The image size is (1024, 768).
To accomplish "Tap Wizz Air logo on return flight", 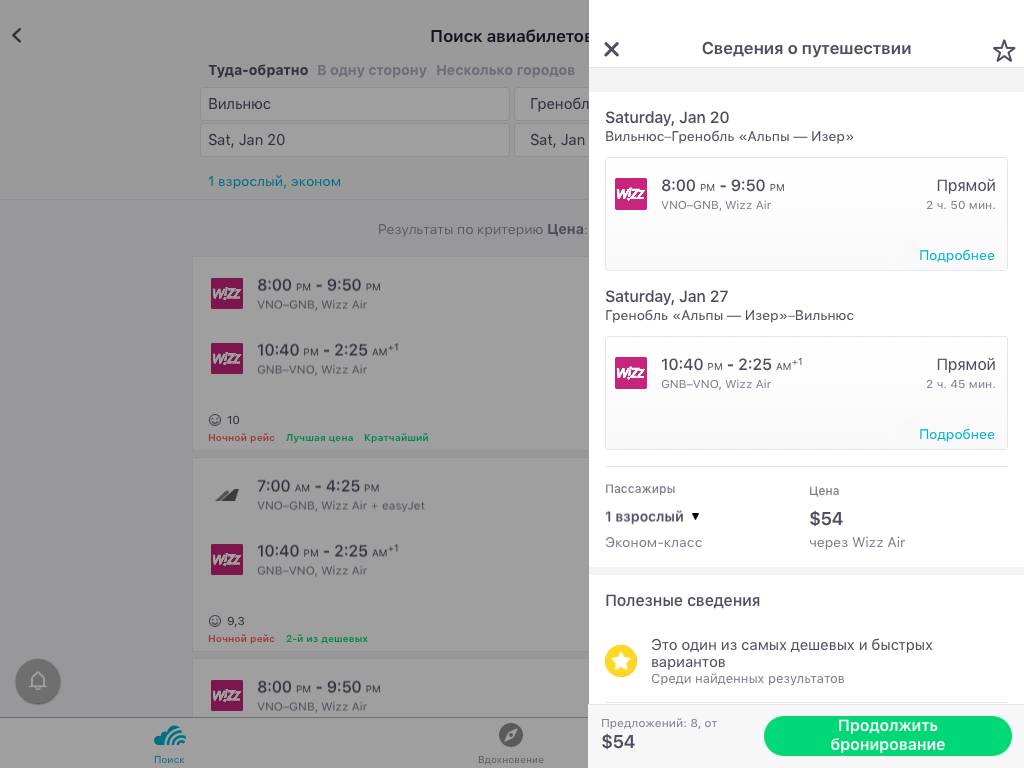I will point(631,373).
